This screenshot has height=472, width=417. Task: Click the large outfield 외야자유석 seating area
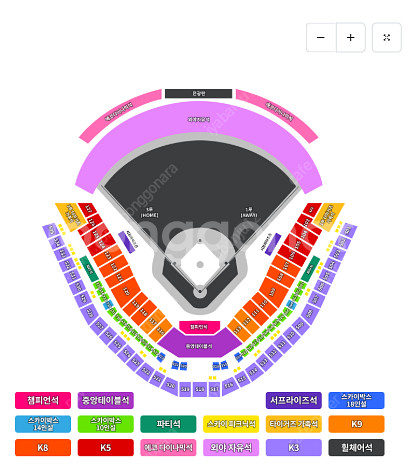199,120
